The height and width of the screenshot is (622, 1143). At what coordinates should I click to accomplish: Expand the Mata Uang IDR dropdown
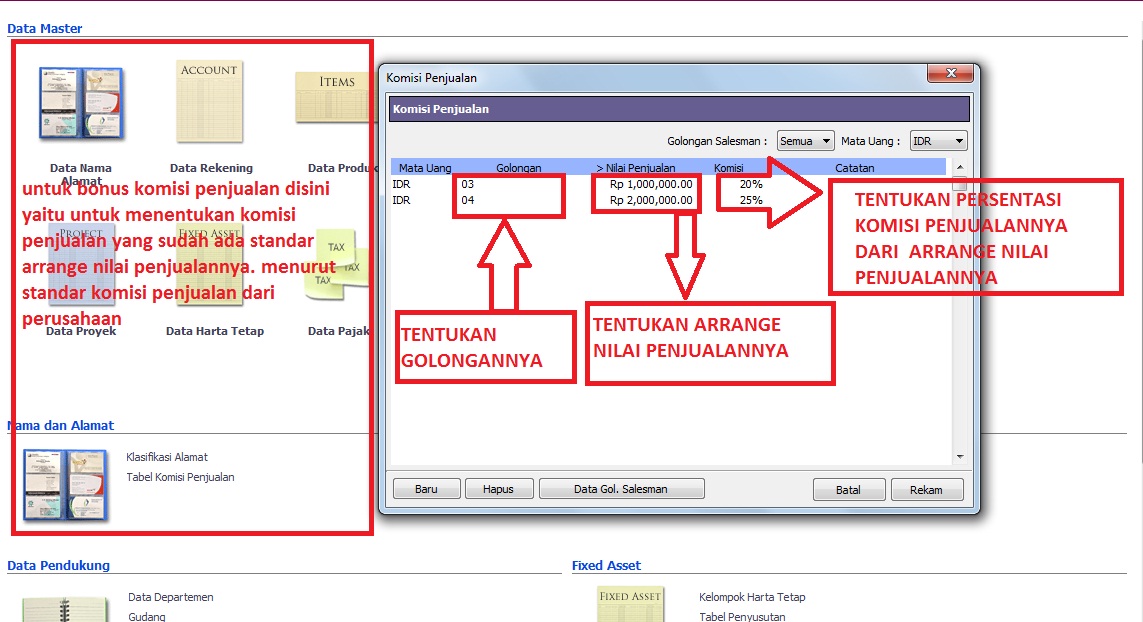(938, 141)
